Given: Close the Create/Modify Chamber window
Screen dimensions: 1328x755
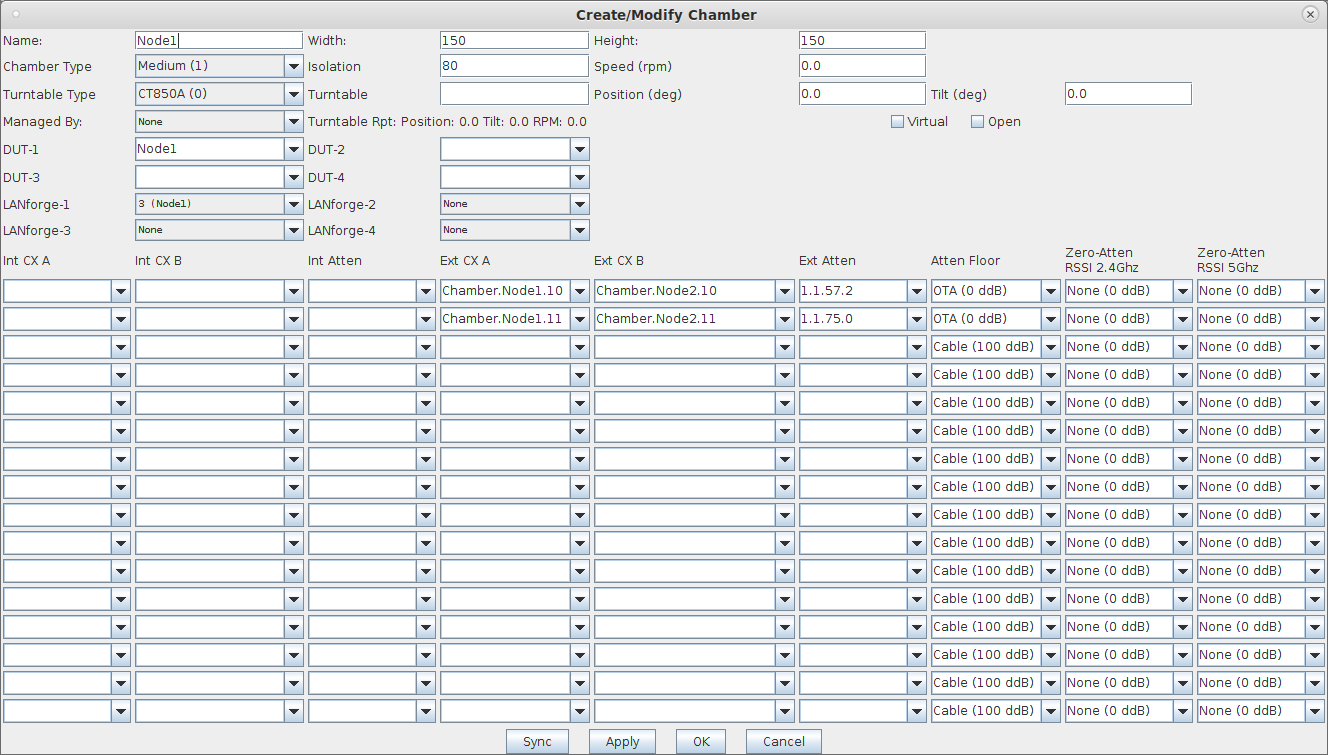Looking at the screenshot, I should pos(1309,14).
